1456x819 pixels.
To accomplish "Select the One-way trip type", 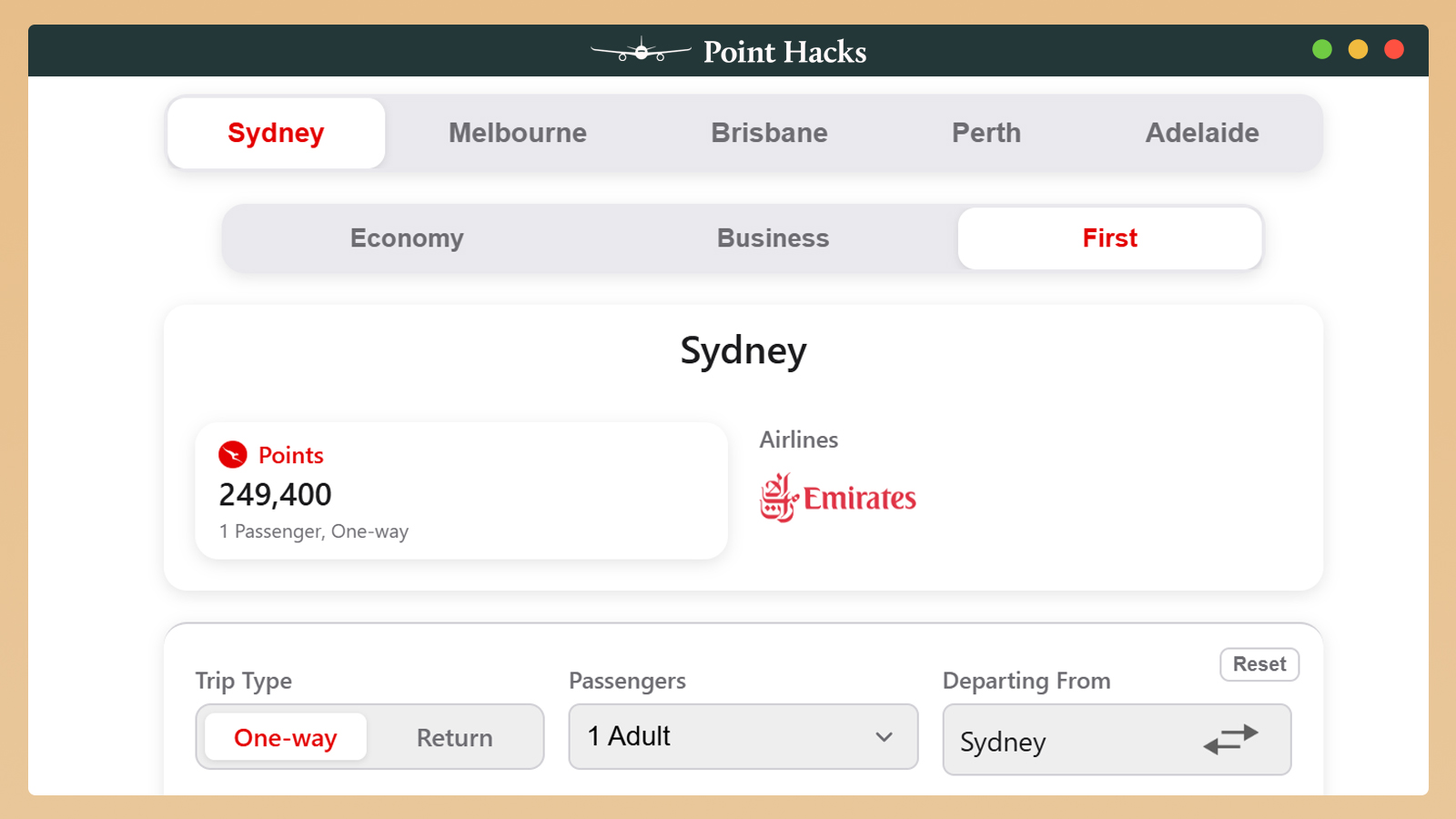I will 286,737.
